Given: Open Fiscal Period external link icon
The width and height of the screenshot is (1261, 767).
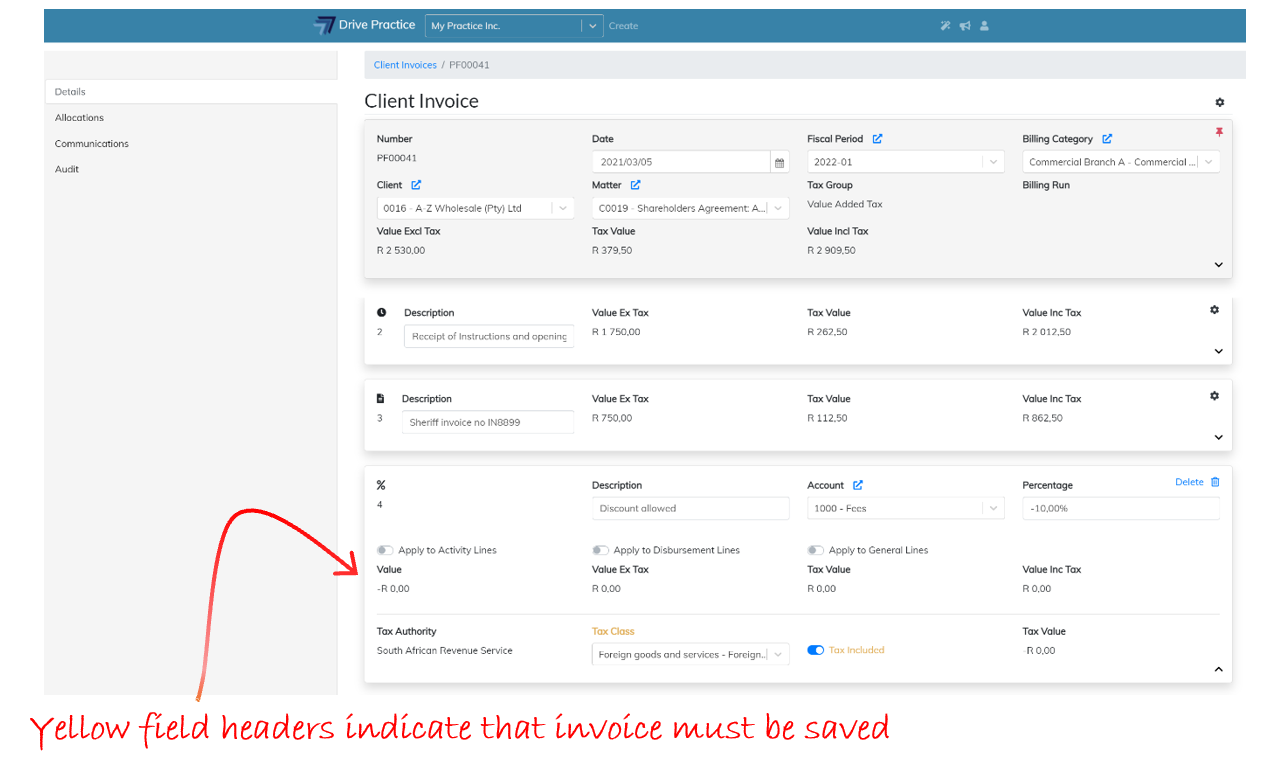Looking at the screenshot, I should pos(877,139).
